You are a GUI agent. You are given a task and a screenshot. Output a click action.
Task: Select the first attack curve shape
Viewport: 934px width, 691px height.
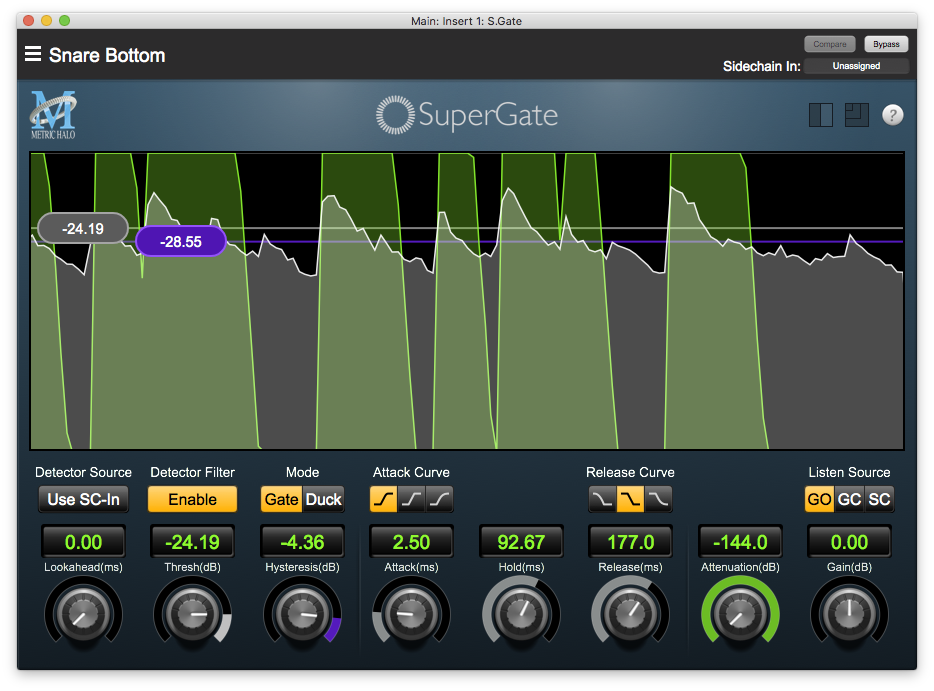click(384, 499)
